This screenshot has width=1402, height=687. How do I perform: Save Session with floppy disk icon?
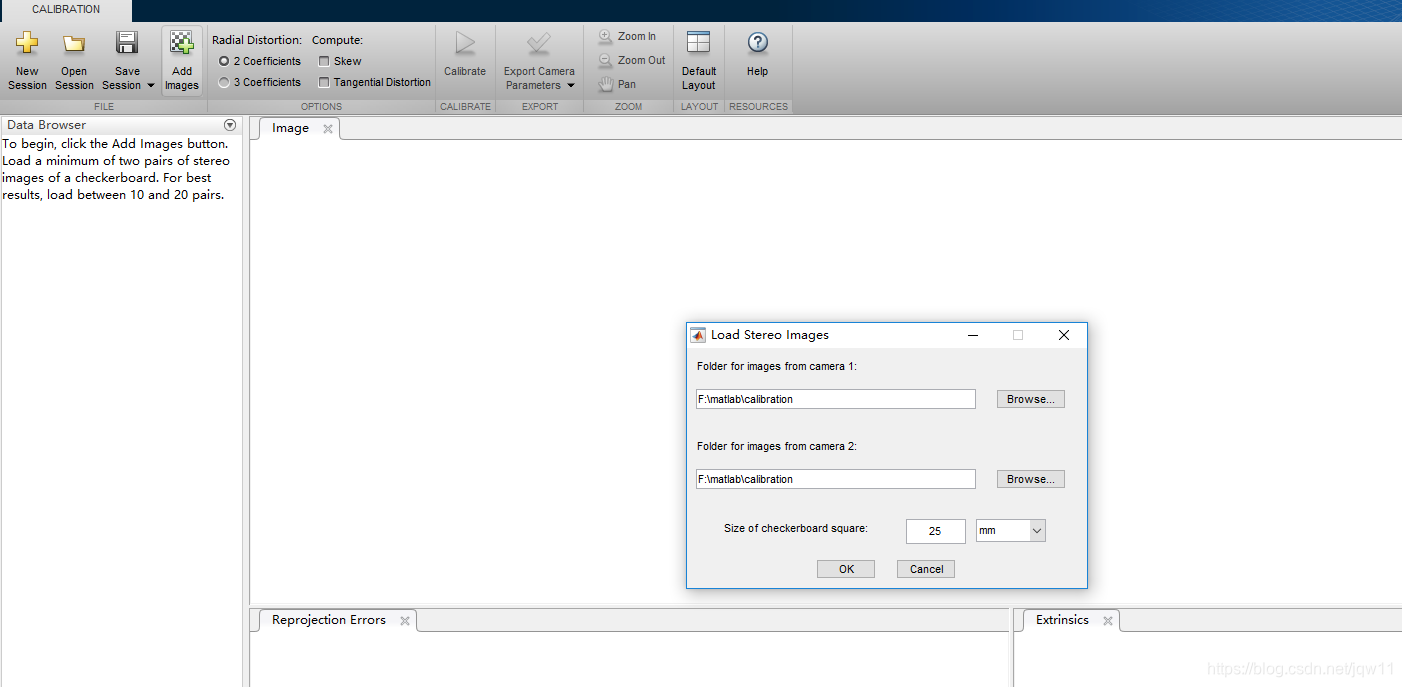127,43
